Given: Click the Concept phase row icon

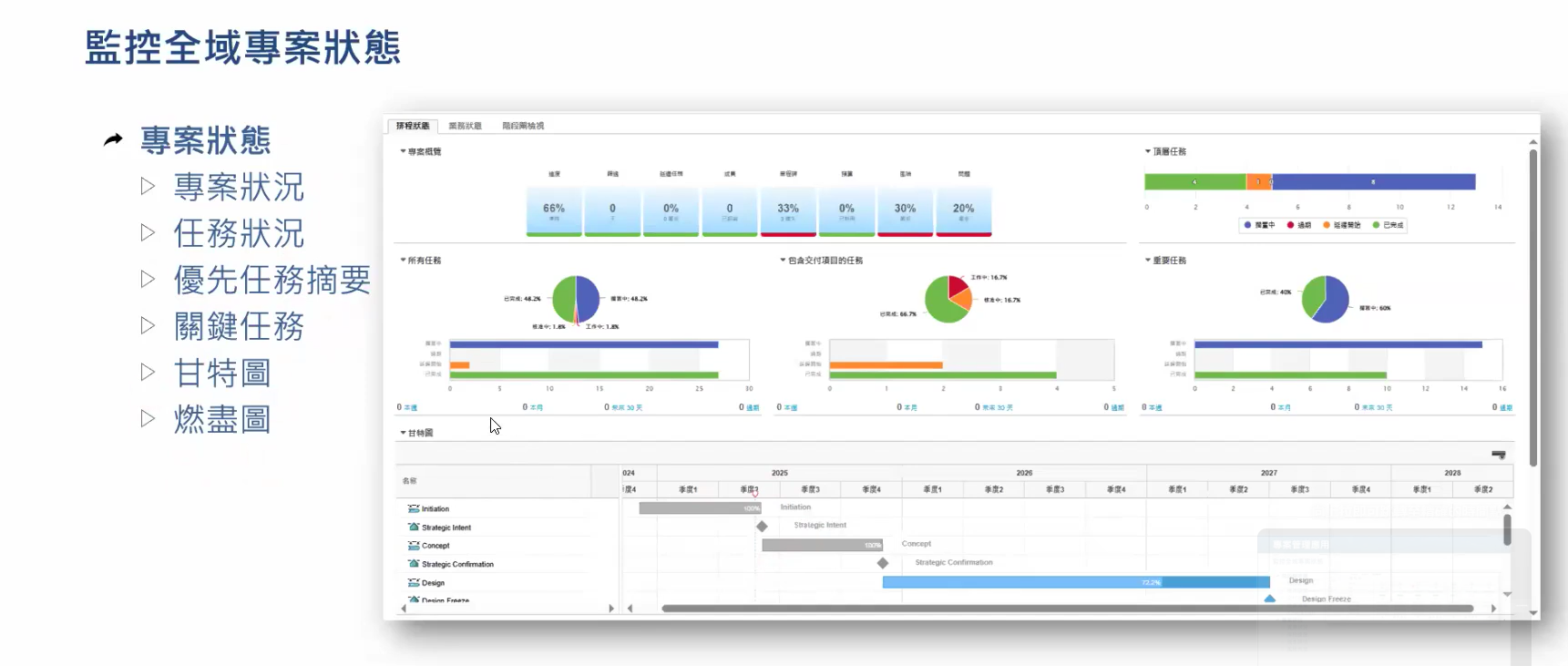Looking at the screenshot, I should click(414, 546).
